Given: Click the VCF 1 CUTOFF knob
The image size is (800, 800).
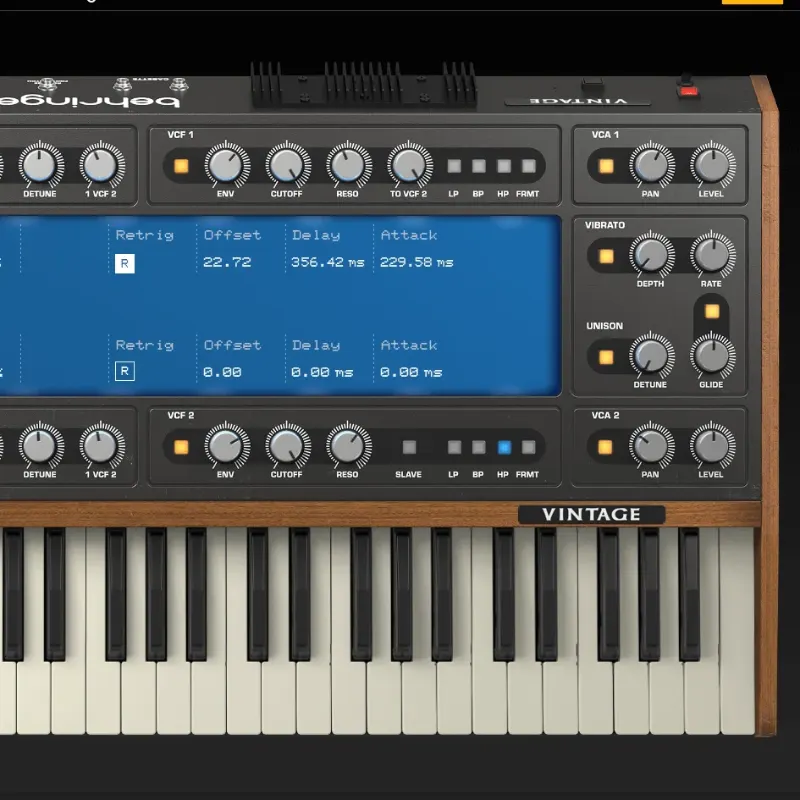Looking at the screenshot, I should tap(287, 165).
